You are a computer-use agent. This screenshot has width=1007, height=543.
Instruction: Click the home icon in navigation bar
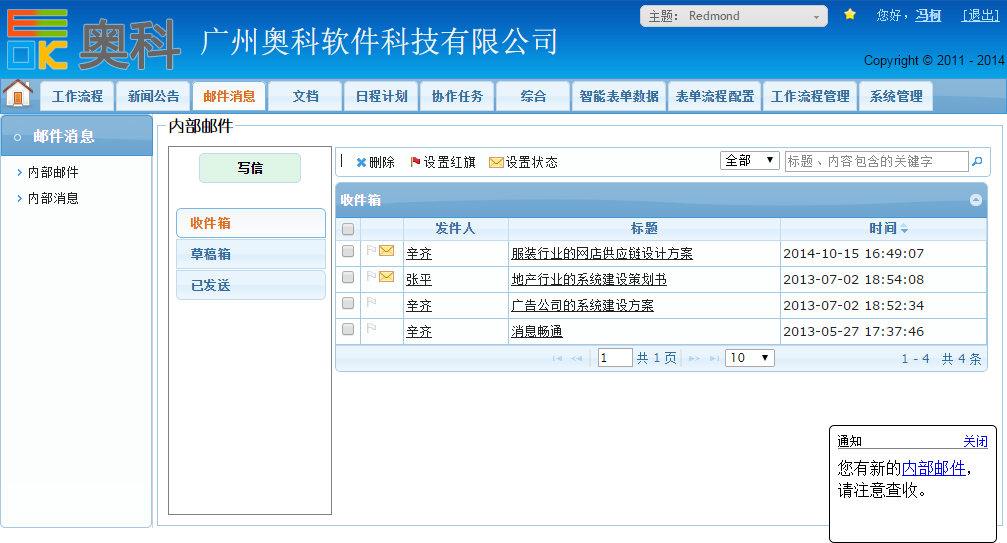pyautogui.click(x=18, y=94)
